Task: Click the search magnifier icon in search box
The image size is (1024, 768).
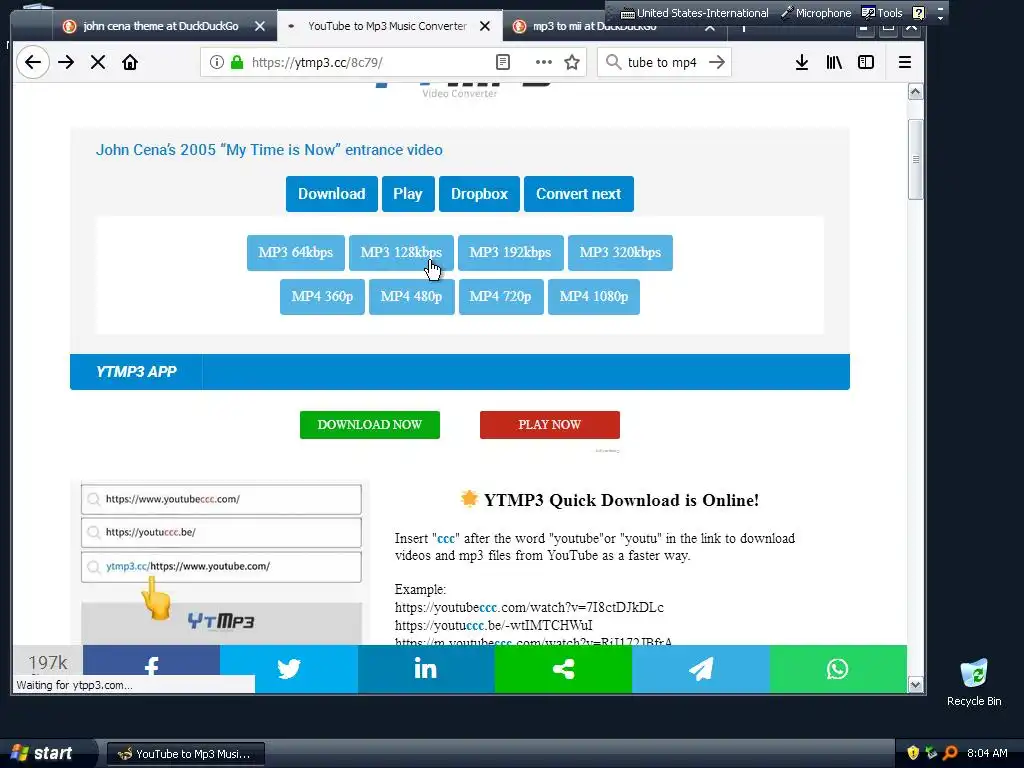Action: pos(613,62)
